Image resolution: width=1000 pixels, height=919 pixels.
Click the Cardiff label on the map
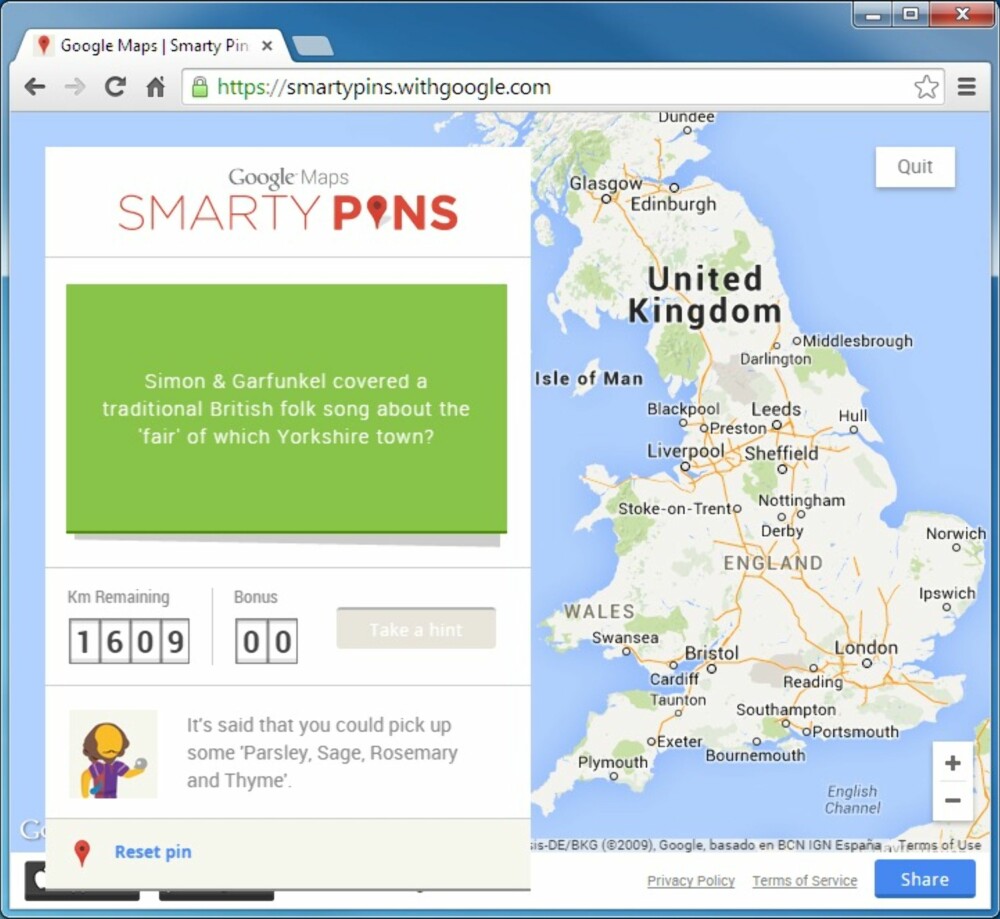674,679
